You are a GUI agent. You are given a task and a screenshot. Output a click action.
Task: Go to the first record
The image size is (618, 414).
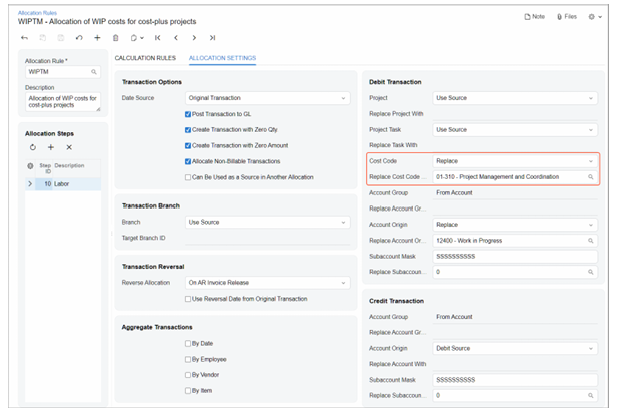pyautogui.click(x=157, y=37)
